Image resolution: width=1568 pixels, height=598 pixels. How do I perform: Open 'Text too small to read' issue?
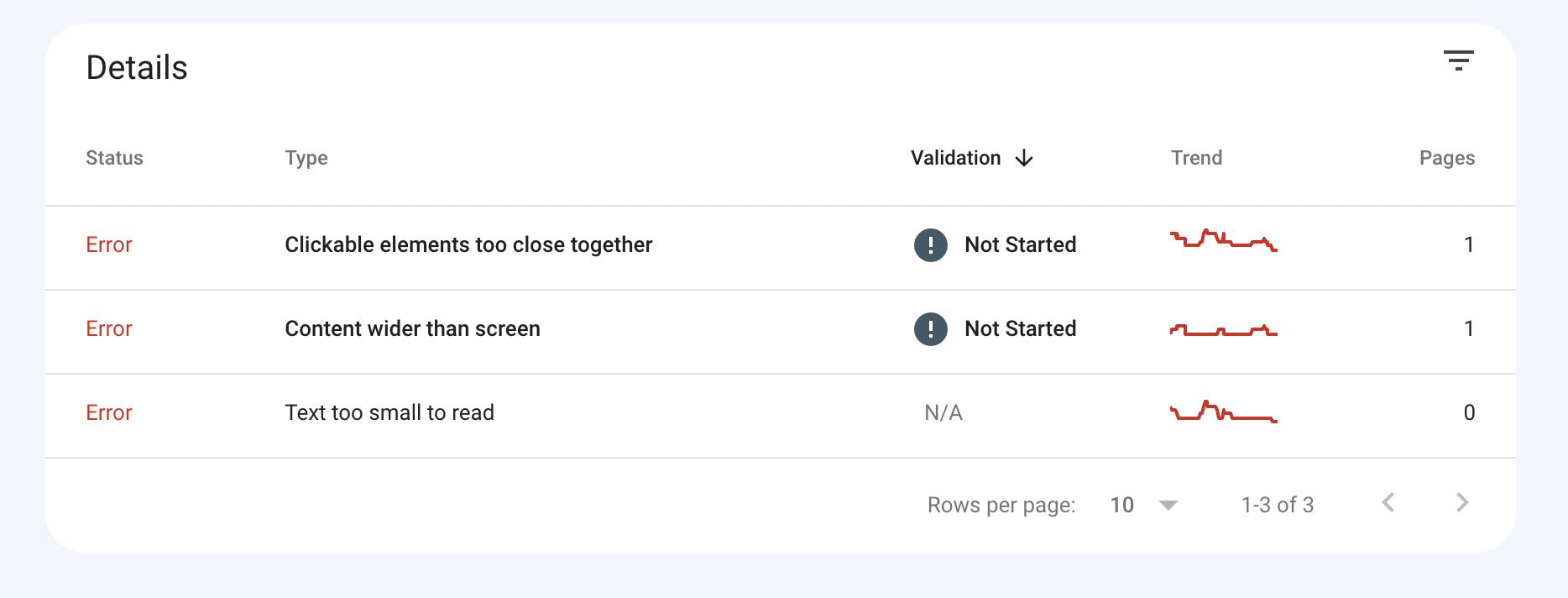389,413
